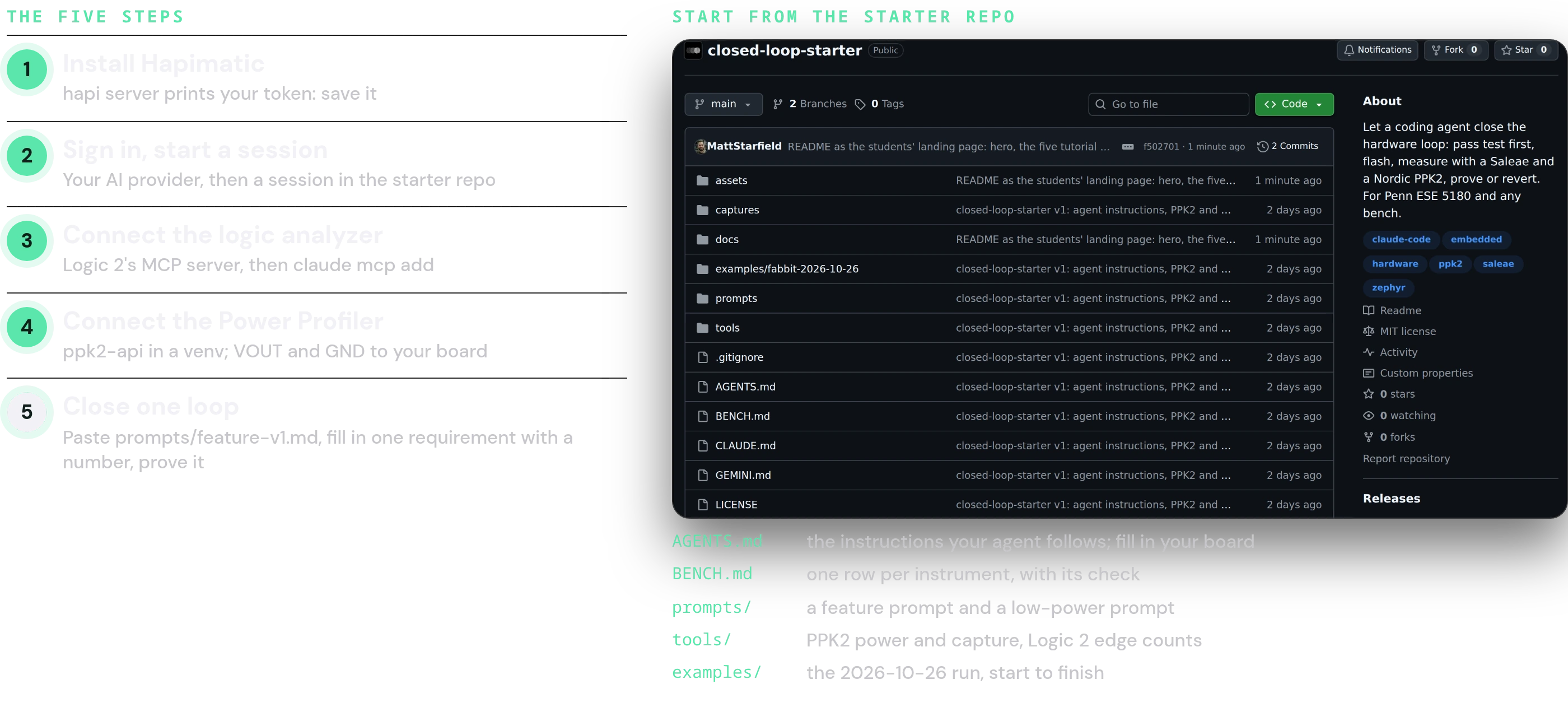View the 0 Tags link
Screen dimensions: 1568x726
click(879, 104)
